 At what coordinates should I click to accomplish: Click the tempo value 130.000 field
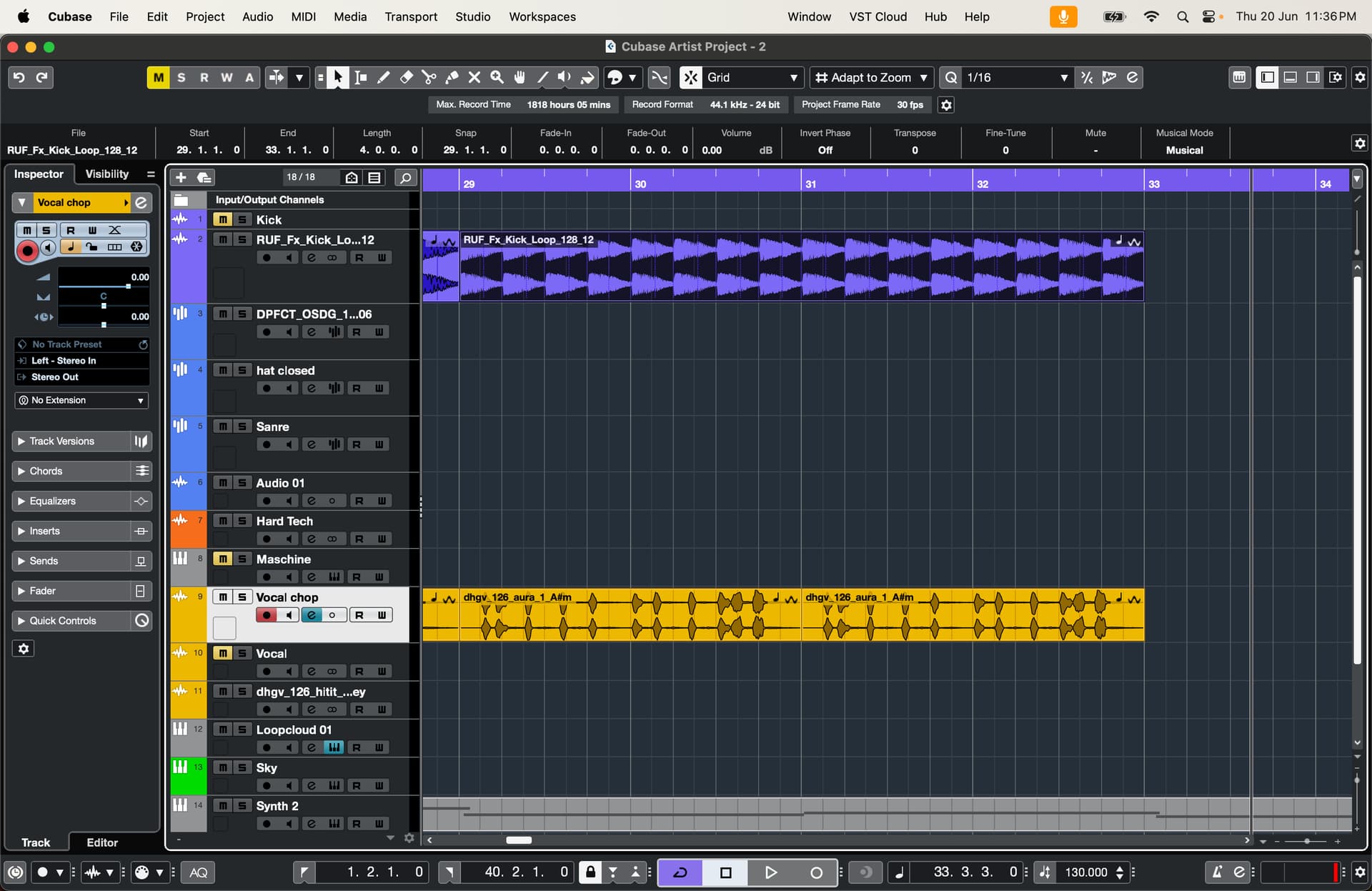(x=1085, y=872)
